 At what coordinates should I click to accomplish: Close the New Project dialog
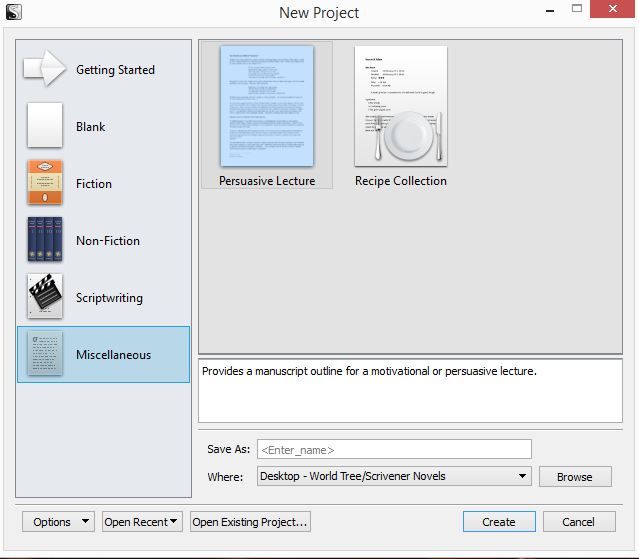(x=613, y=9)
